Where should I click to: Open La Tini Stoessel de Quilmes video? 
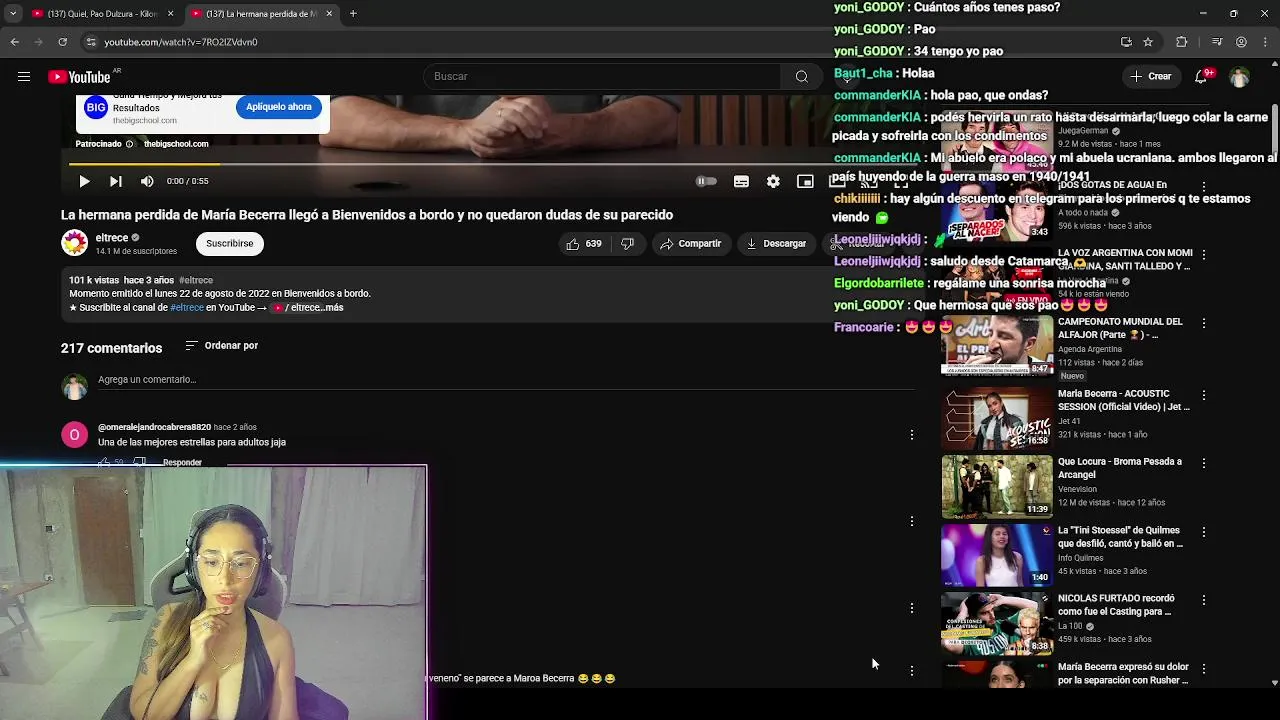point(997,555)
